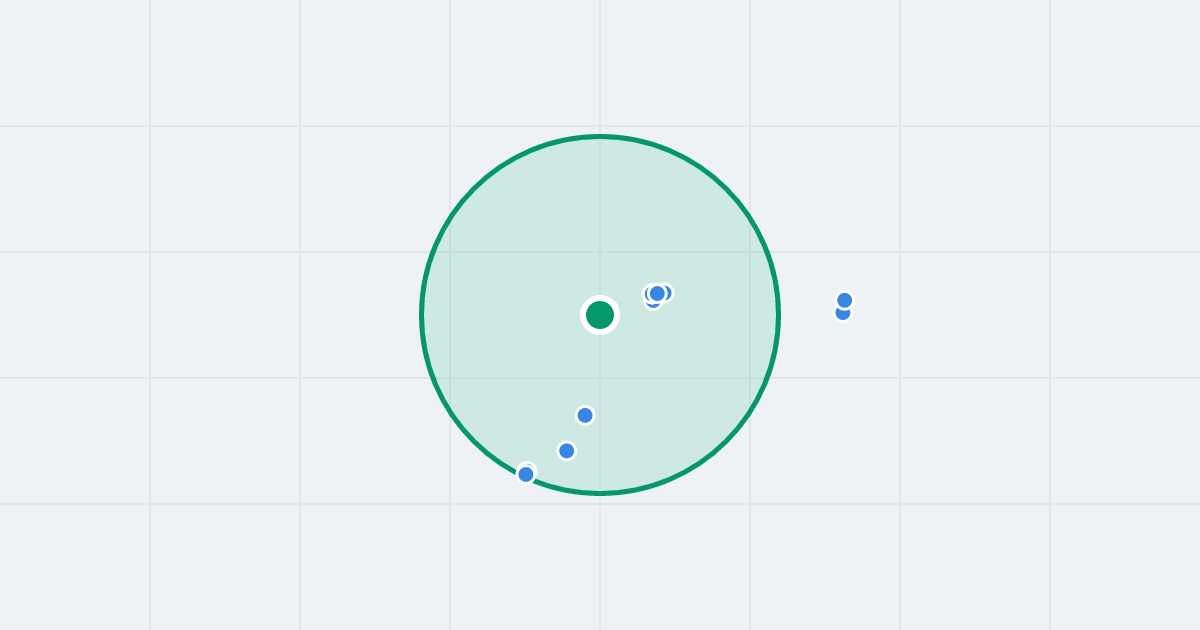This screenshot has height=630, width=1200.
Task: Click the circle outline at its leftmost point
Action: click(421, 315)
